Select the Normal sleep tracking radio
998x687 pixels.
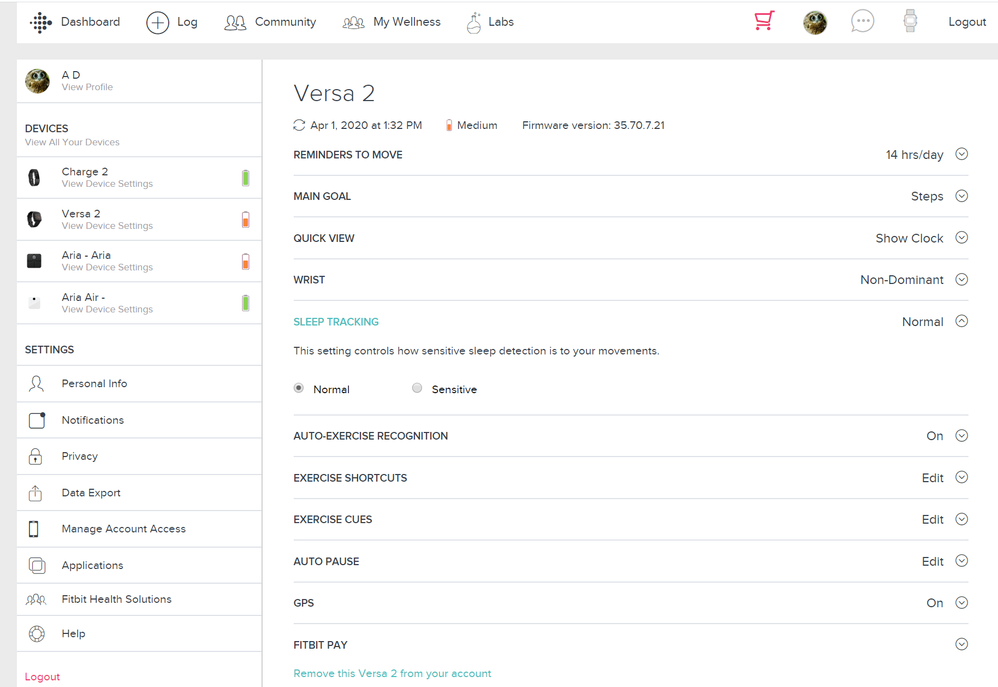click(x=299, y=388)
